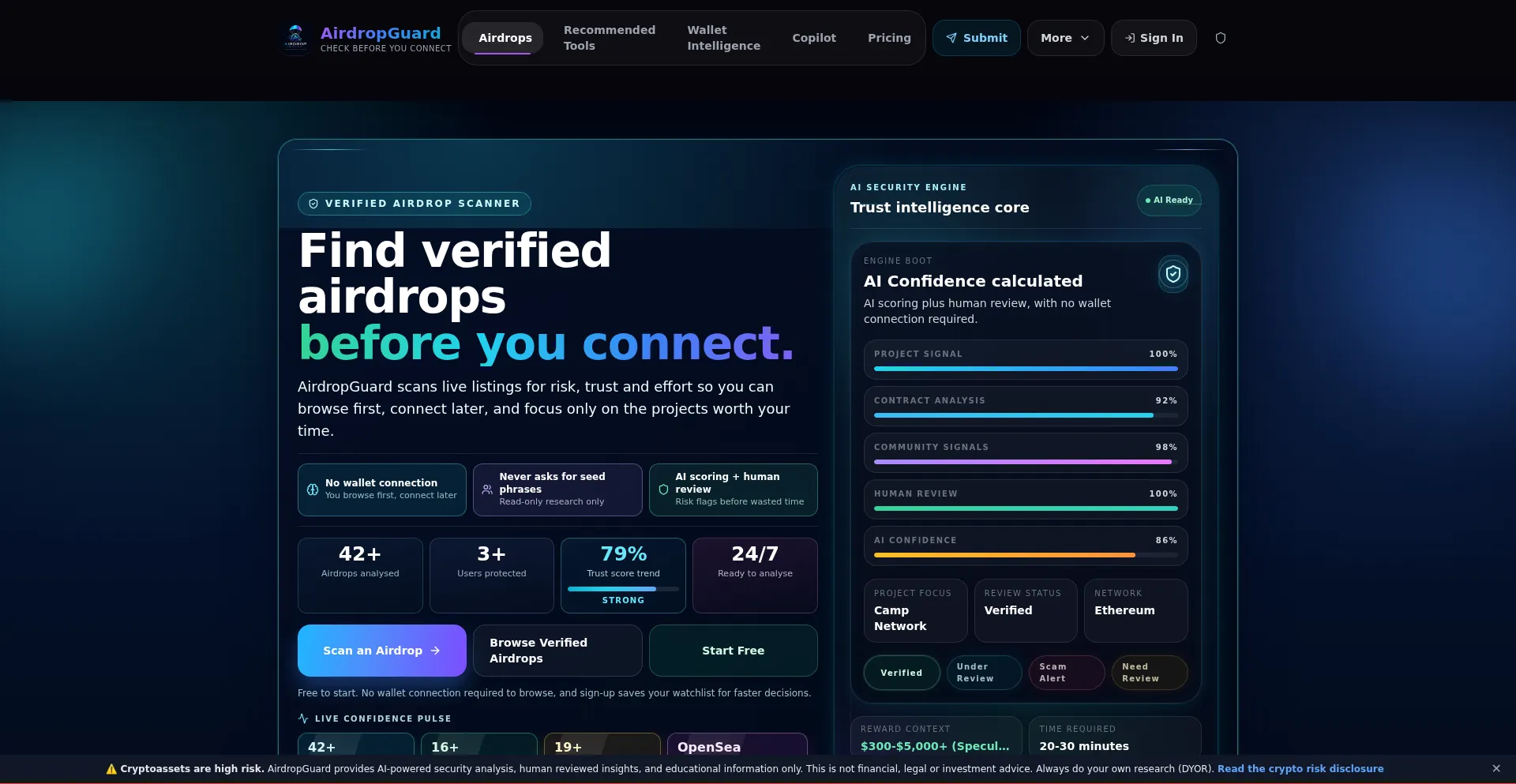Open the Airdrops tab
This screenshot has height=784, width=1516.
[x=505, y=38]
